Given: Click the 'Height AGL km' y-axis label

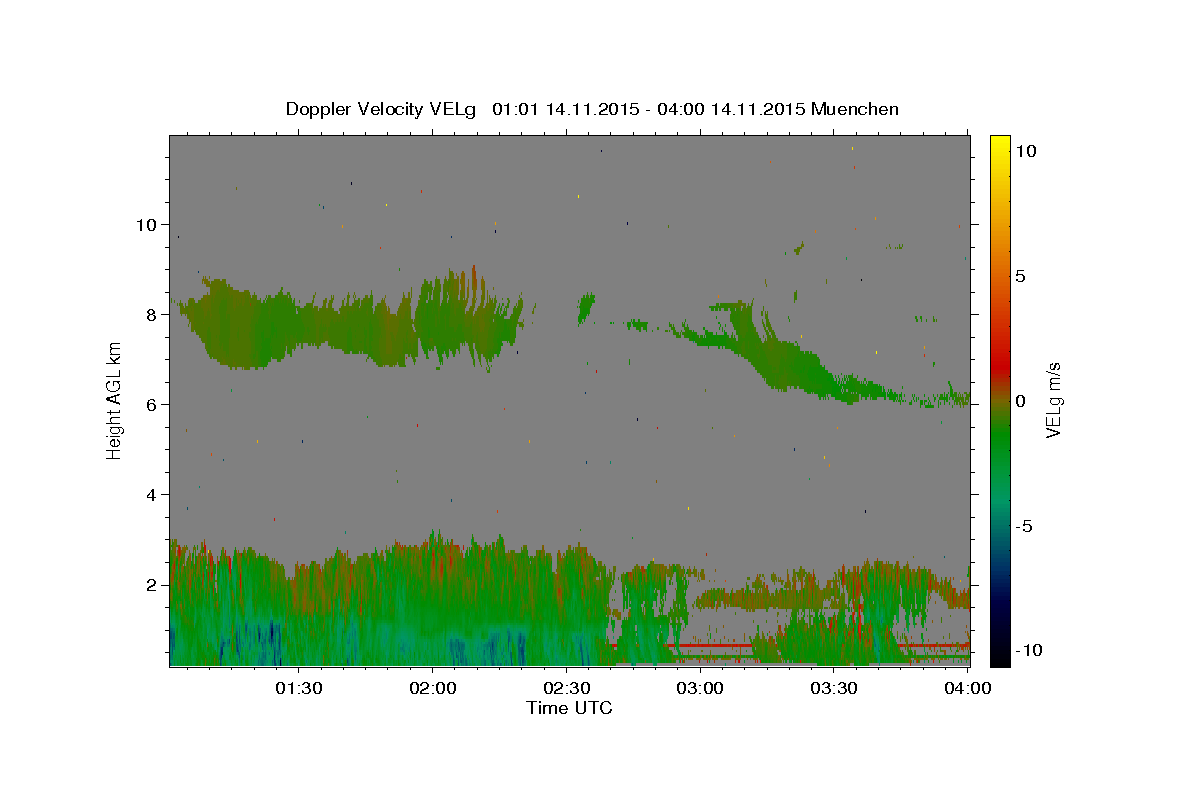Looking at the screenshot, I should pos(114,400).
